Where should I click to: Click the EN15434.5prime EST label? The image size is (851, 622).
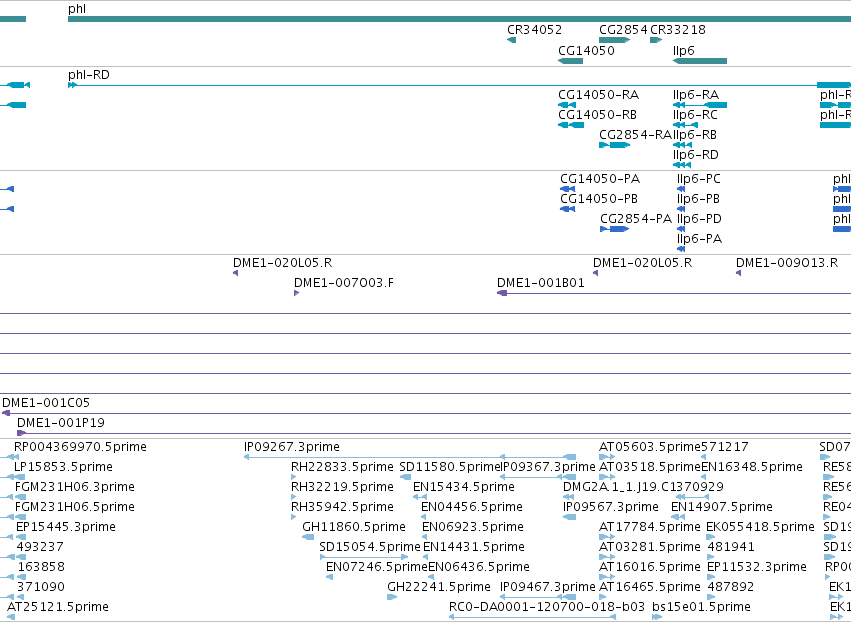tap(464, 487)
